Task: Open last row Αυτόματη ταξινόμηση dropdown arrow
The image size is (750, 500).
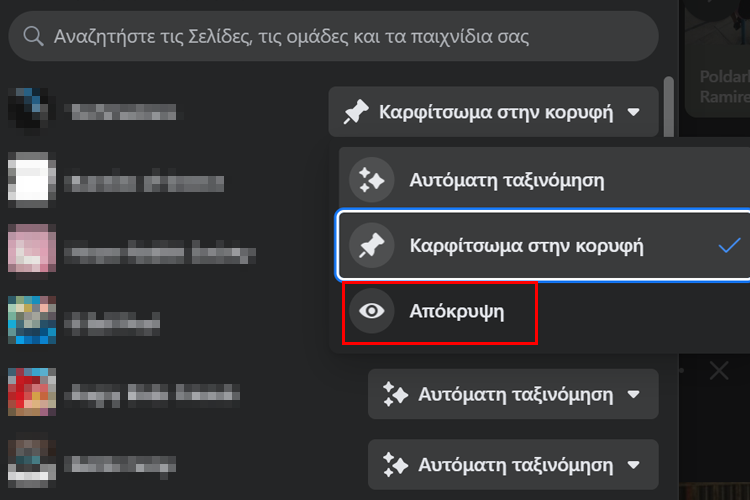Action: coord(634,465)
